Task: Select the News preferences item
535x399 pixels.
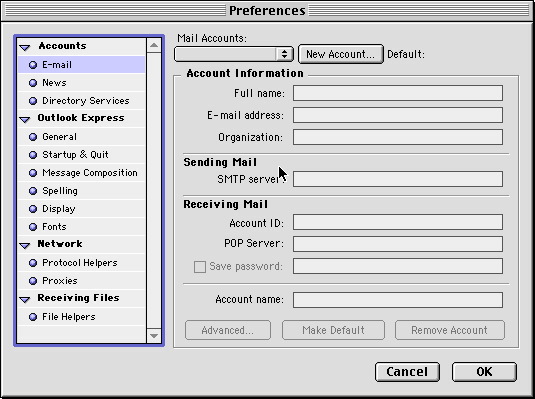Action: click(x=82, y=83)
